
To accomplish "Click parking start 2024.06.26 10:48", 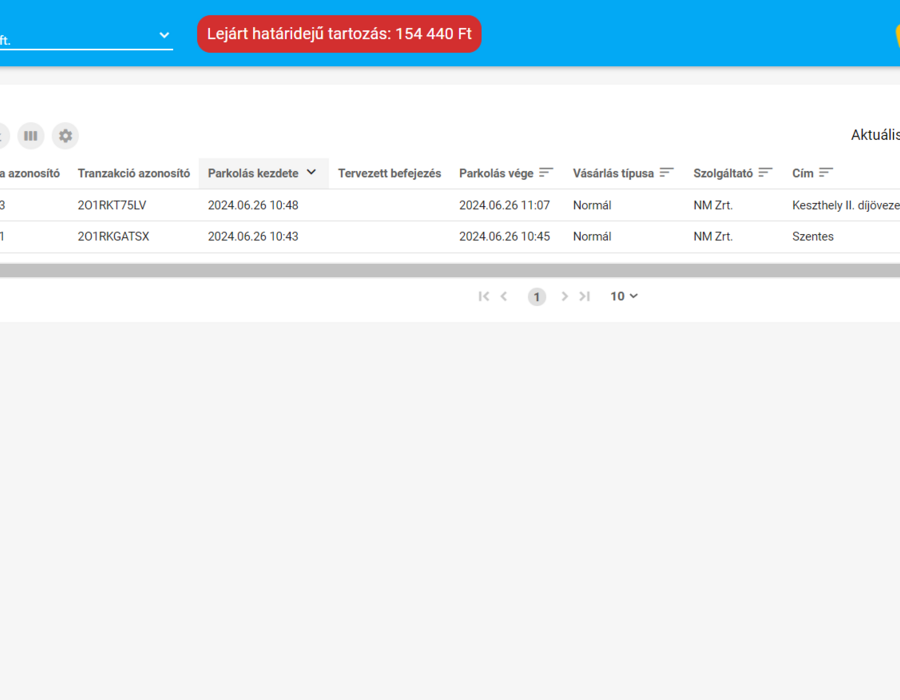I will pyautogui.click(x=253, y=205).
